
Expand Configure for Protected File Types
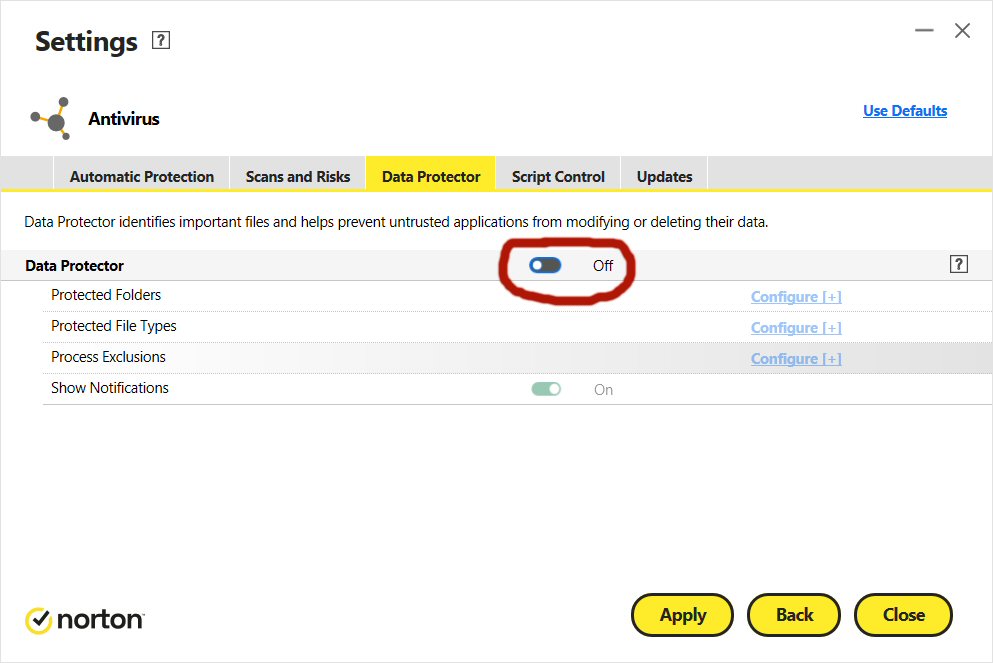(x=796, y=327)
